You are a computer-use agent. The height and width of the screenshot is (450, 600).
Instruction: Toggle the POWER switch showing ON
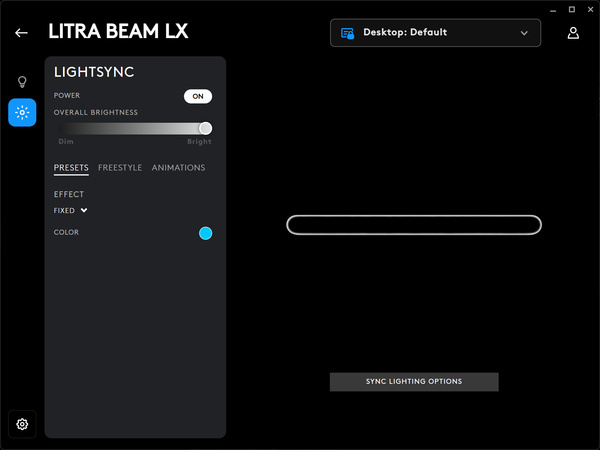coord(198,96)
